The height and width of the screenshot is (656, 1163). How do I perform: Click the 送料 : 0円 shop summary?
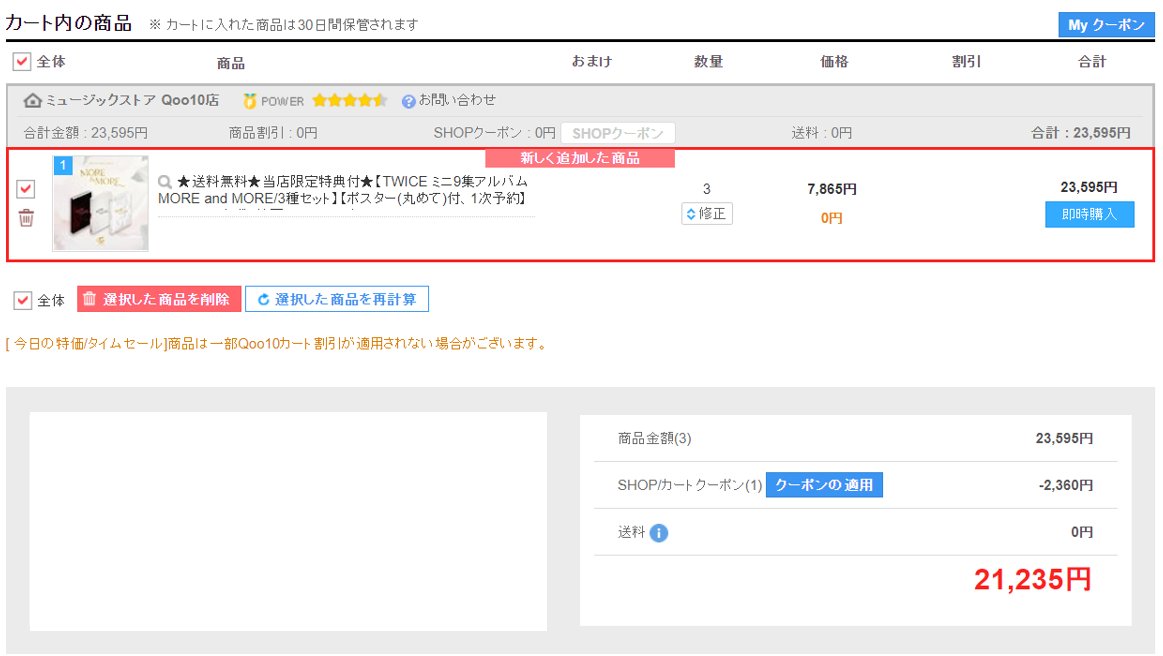(x=822, y=133)
